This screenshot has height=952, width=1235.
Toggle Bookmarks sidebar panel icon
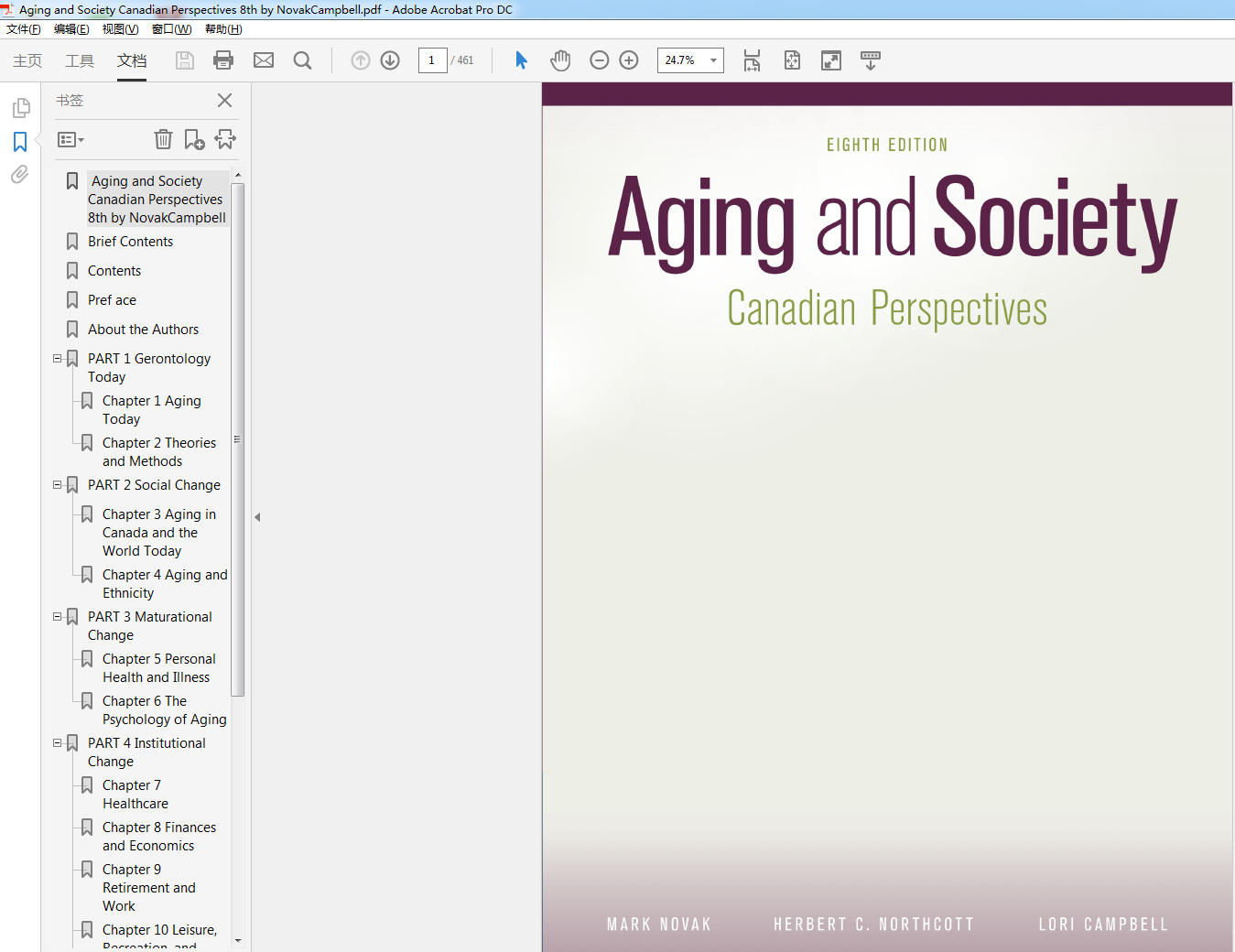point(20,142)
